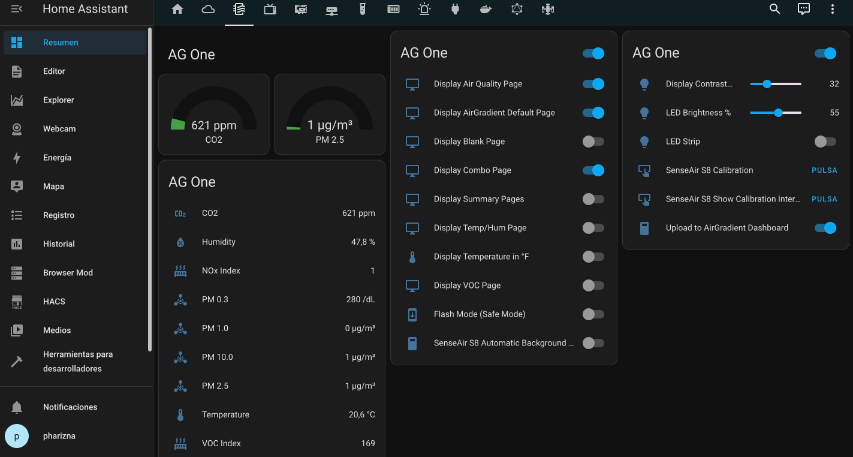The width and height of the screenshot is (853, 457).
Task: Click the Medios play icon
Action: coord(17,330)
